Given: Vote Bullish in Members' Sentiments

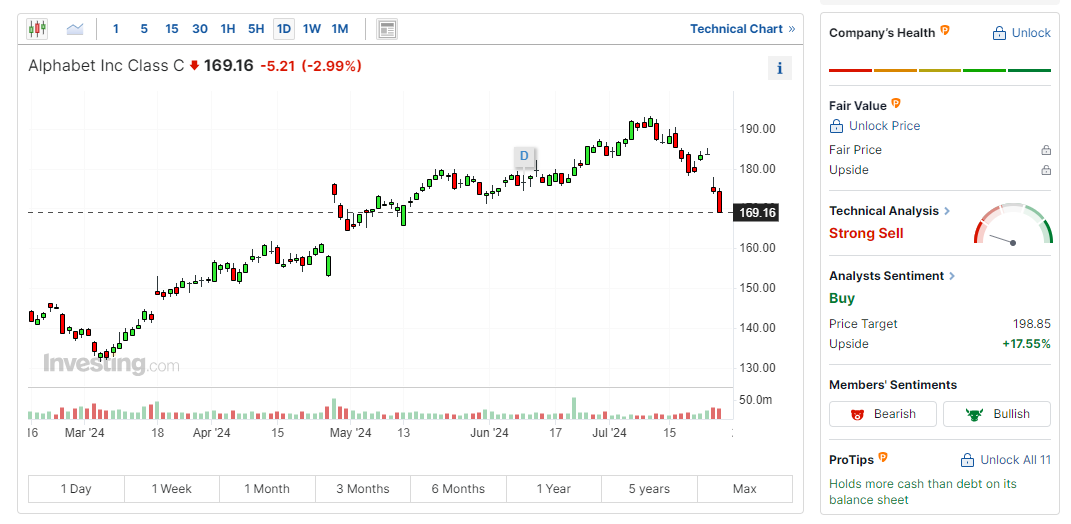Looking at the screenshot, I should (997, 414).
